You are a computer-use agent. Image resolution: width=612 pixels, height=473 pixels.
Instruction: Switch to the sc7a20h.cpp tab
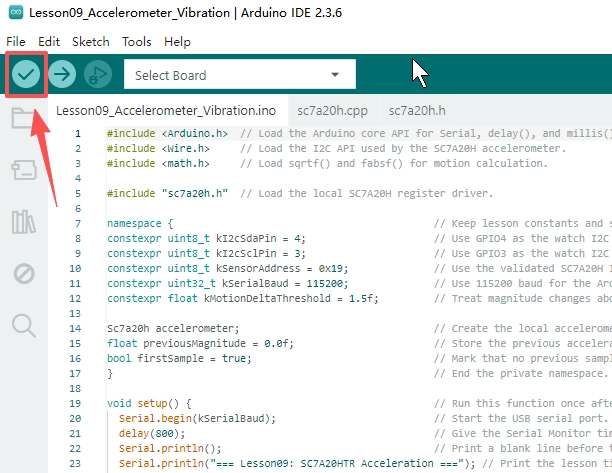(x=333, y=111)
